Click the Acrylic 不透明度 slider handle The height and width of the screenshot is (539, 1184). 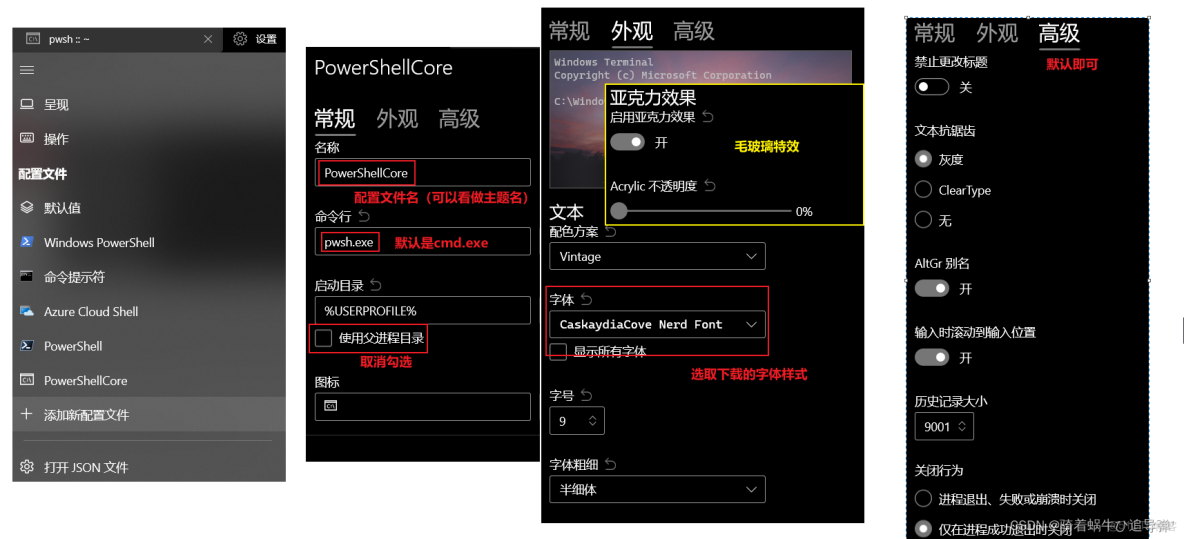[618, 211]
